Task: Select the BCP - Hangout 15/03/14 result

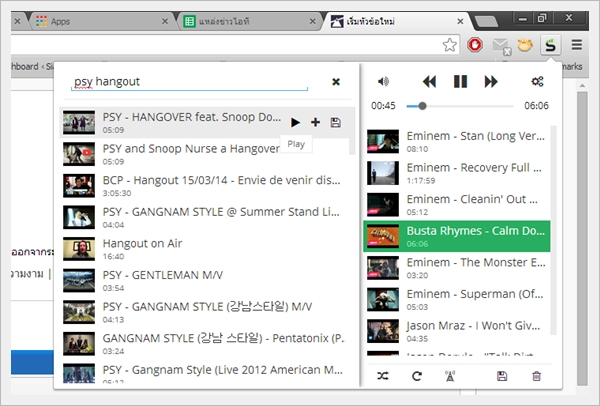Action: click(205, 186)
